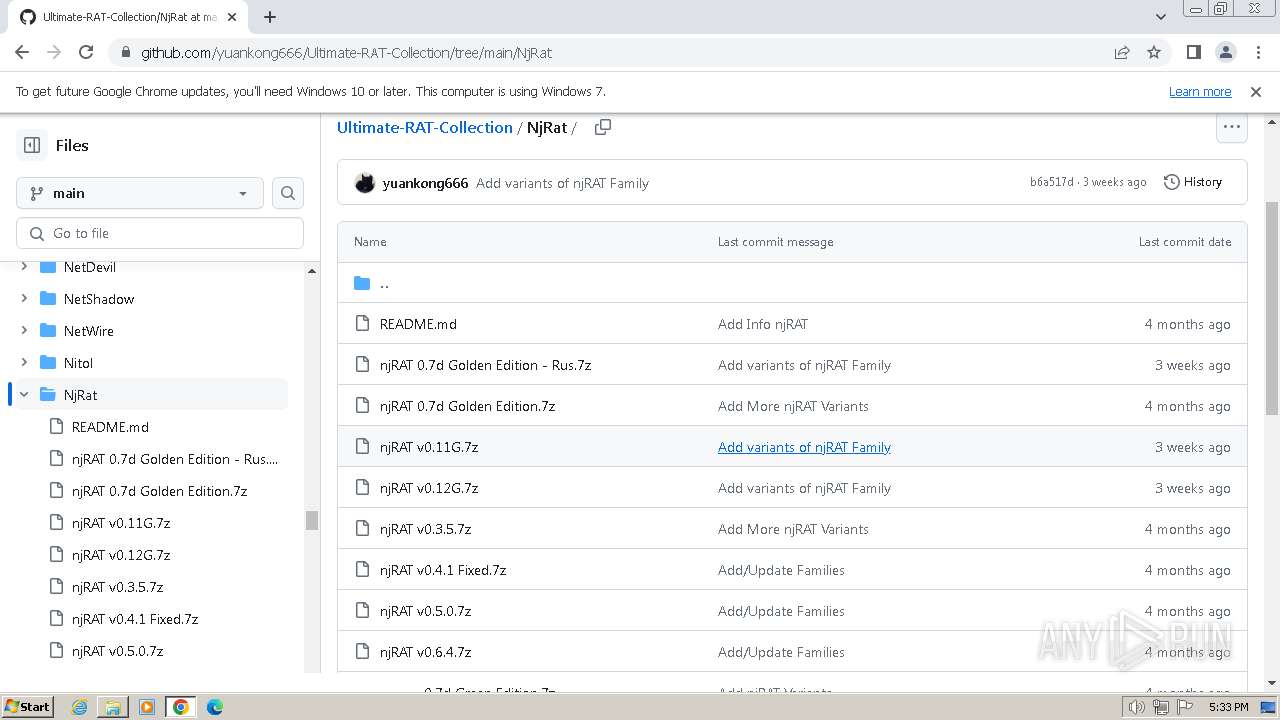Screen dimensions: 1280x720
Task: Click file icon of njRAT v0.3.5.7z row
Action: pos(362,529)
